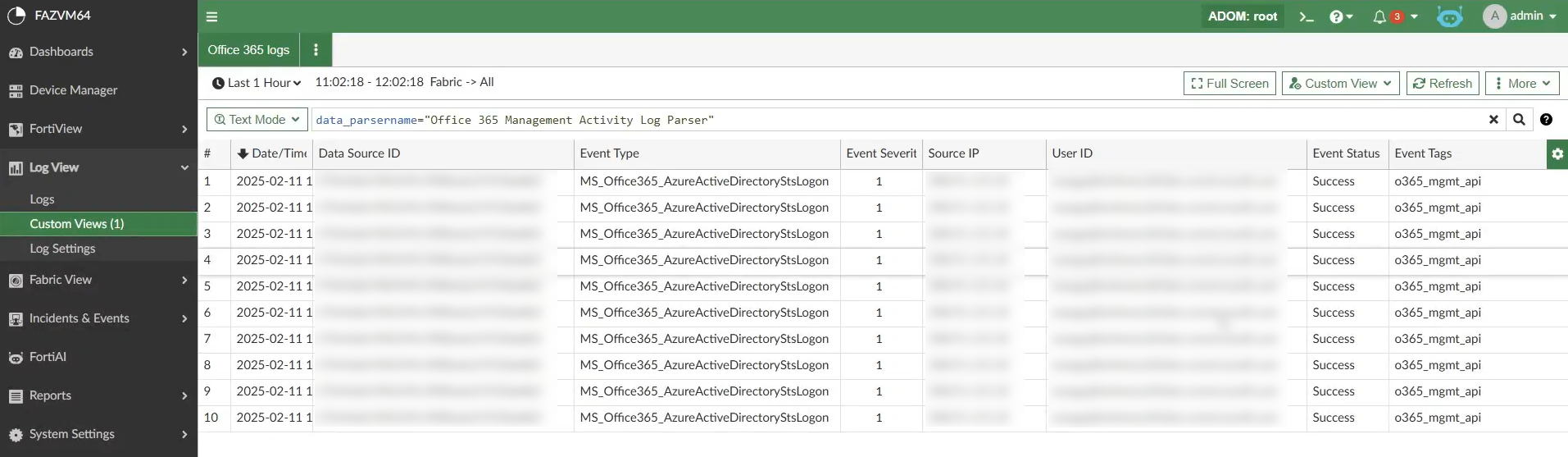The width and height of the screenshot is (1568, 457).
Task: Select the Office 365 logs tab
Action: 248,50
